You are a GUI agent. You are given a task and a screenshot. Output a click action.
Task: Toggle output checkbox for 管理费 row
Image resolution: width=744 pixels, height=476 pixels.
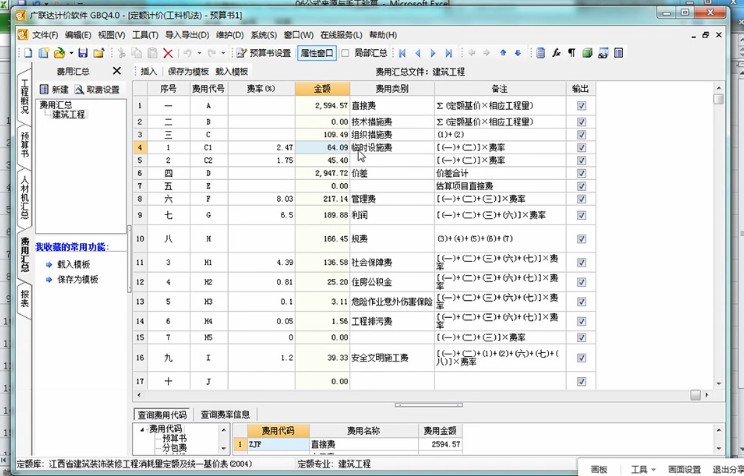click(x=581, y=199)
